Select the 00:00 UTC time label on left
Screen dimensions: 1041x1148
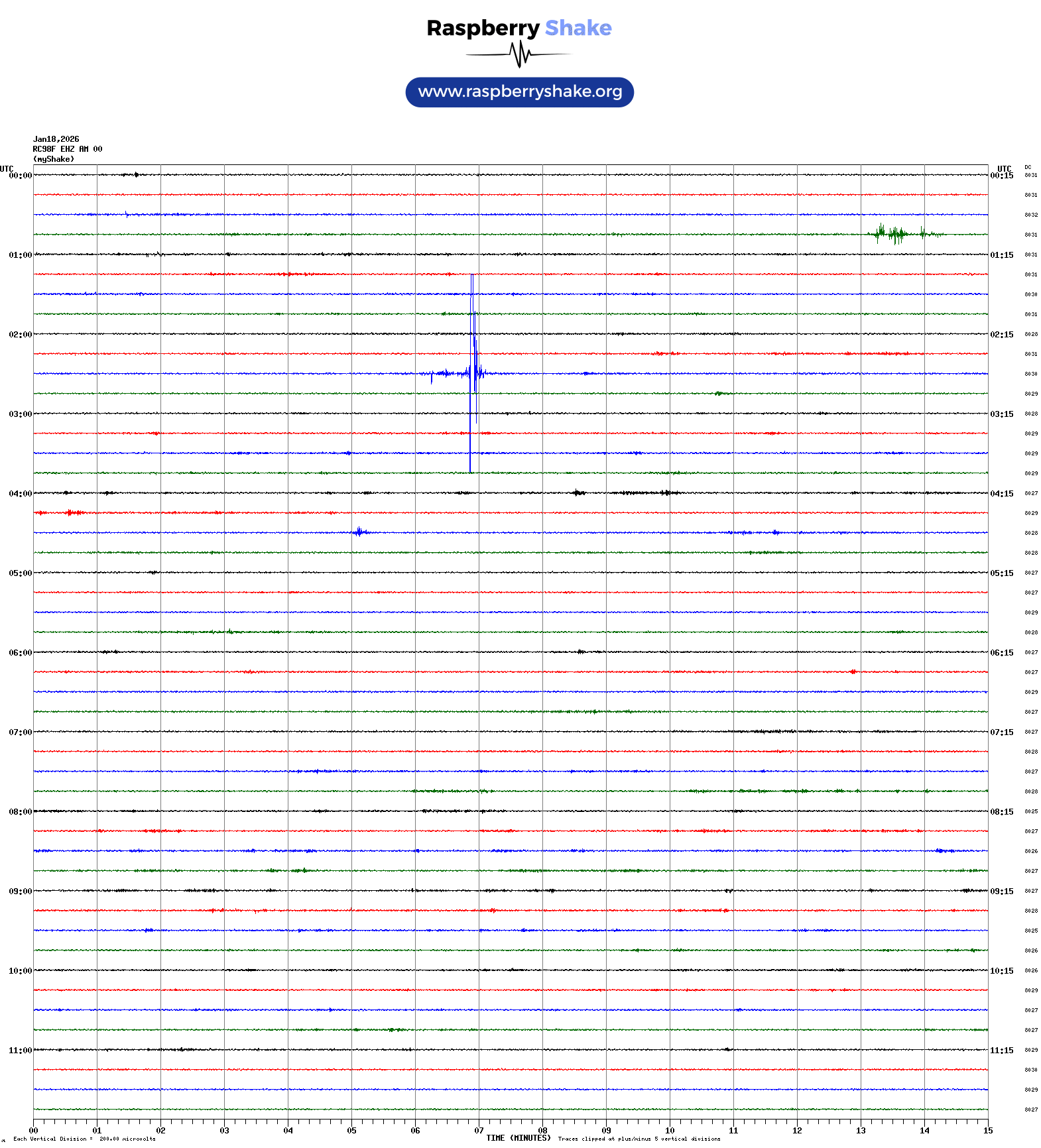click(x=20, y=176)
